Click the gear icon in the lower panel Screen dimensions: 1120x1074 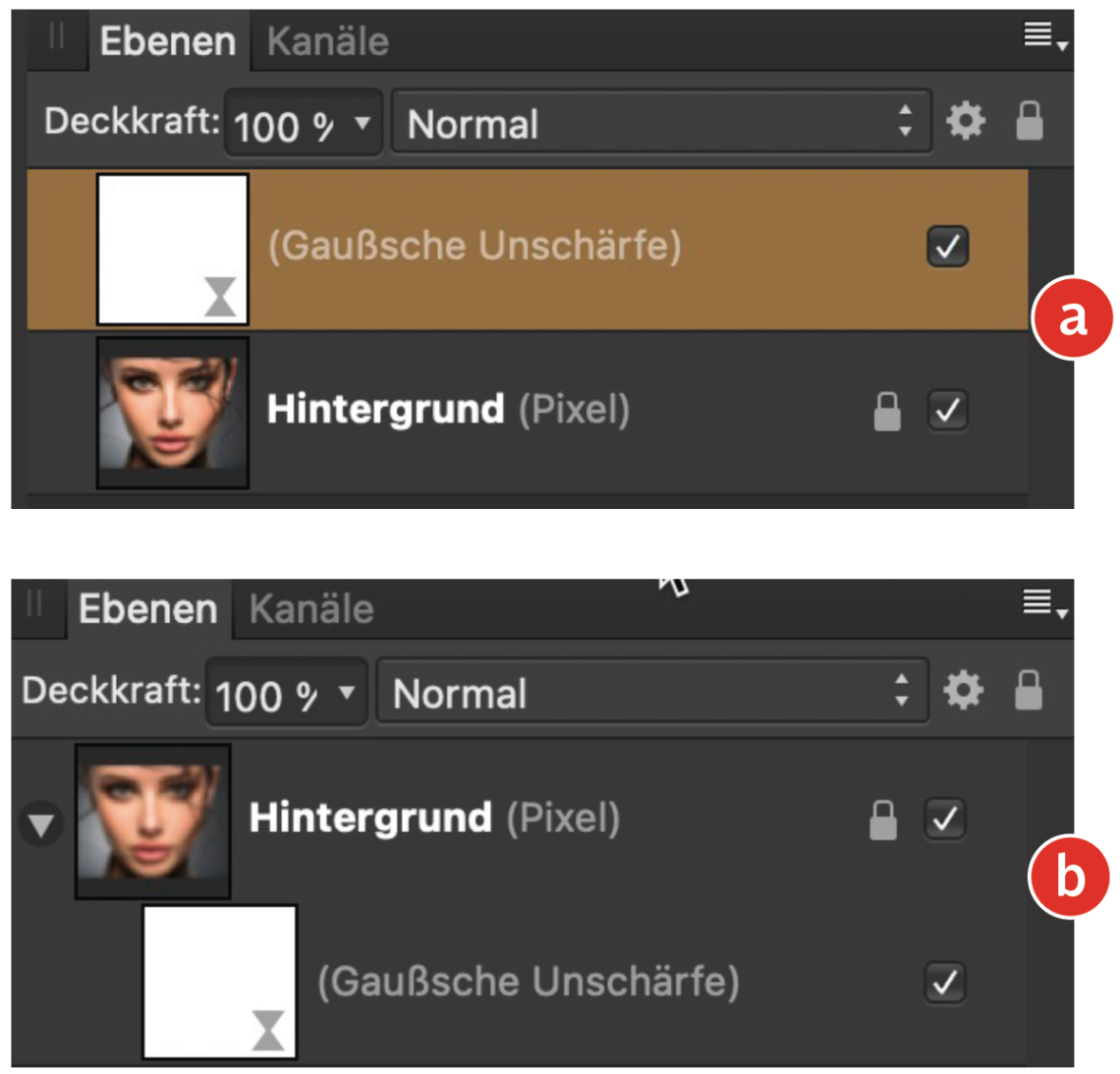coord(963,691)
